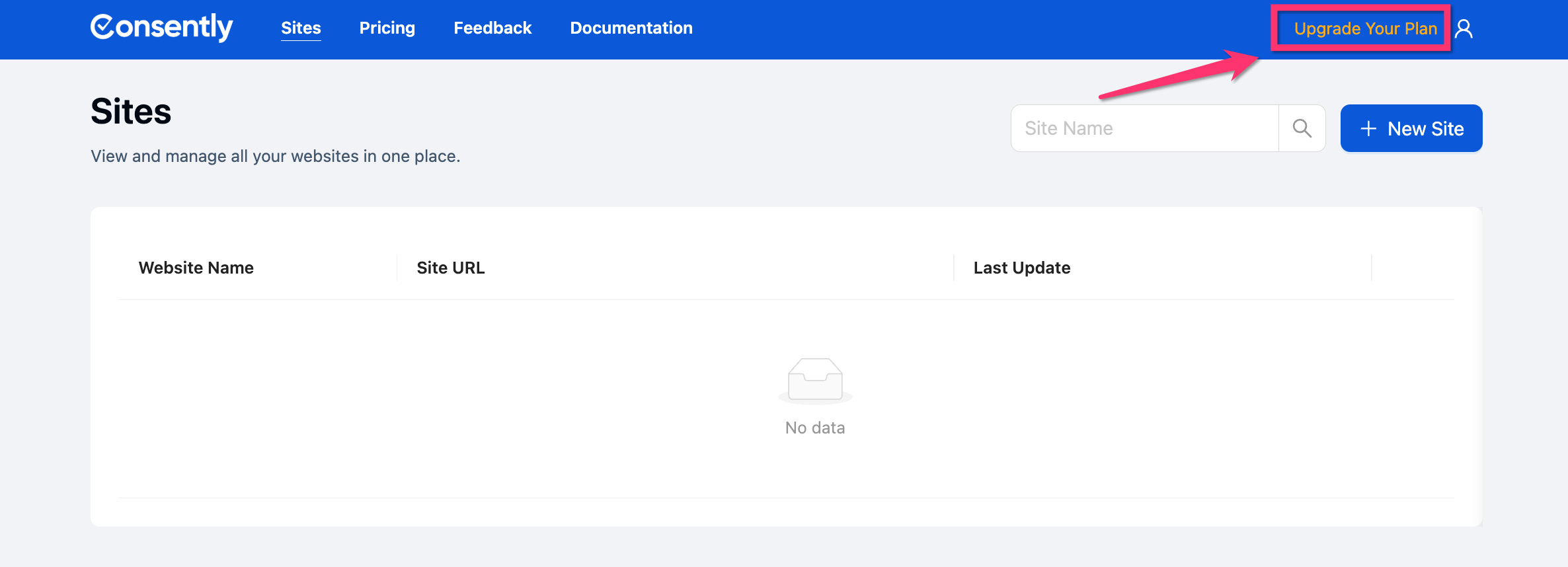The image size is (1568, 567).
Task: Open Documentation from the top navigation
Action: pos(631,28)
